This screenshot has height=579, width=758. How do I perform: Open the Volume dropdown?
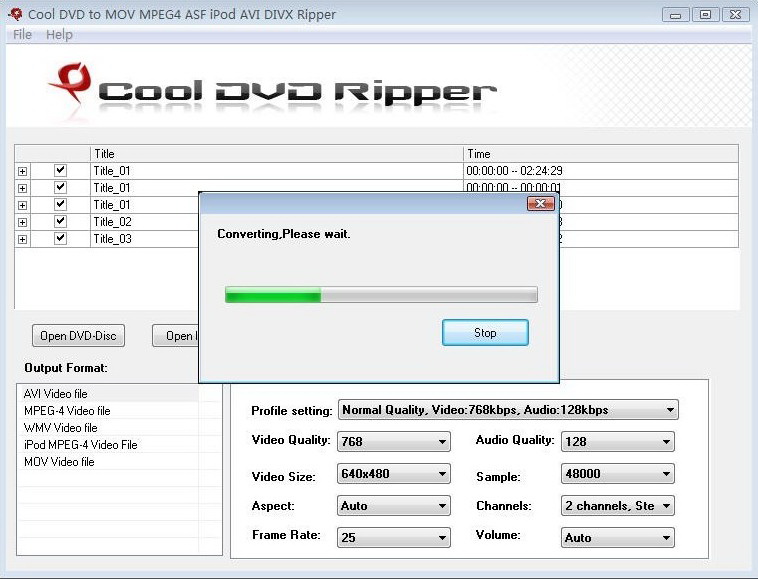point(617,537)
